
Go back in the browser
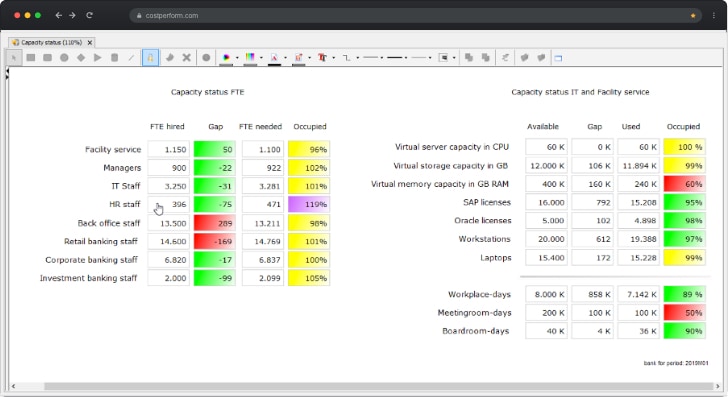[x=58, y=15]
